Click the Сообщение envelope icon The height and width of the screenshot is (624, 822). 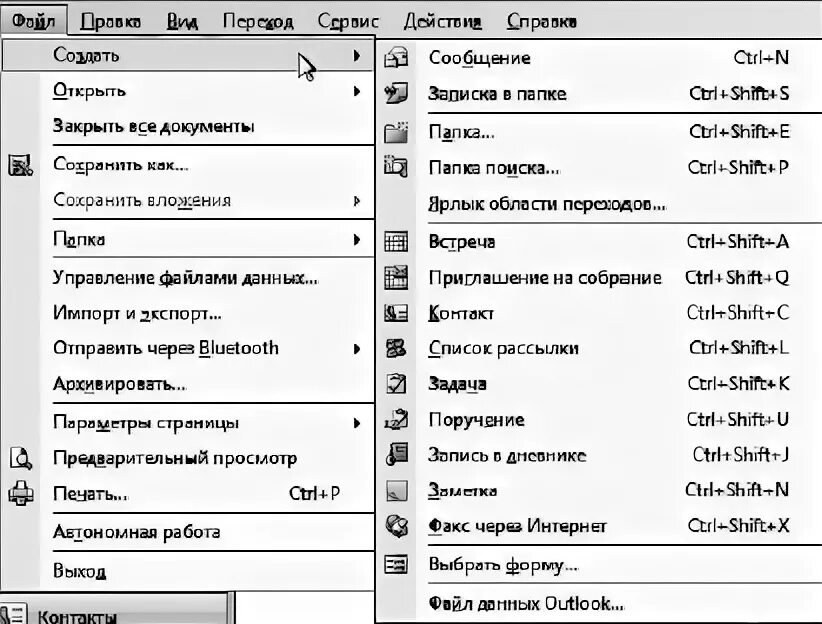click(x=396, y=58)
